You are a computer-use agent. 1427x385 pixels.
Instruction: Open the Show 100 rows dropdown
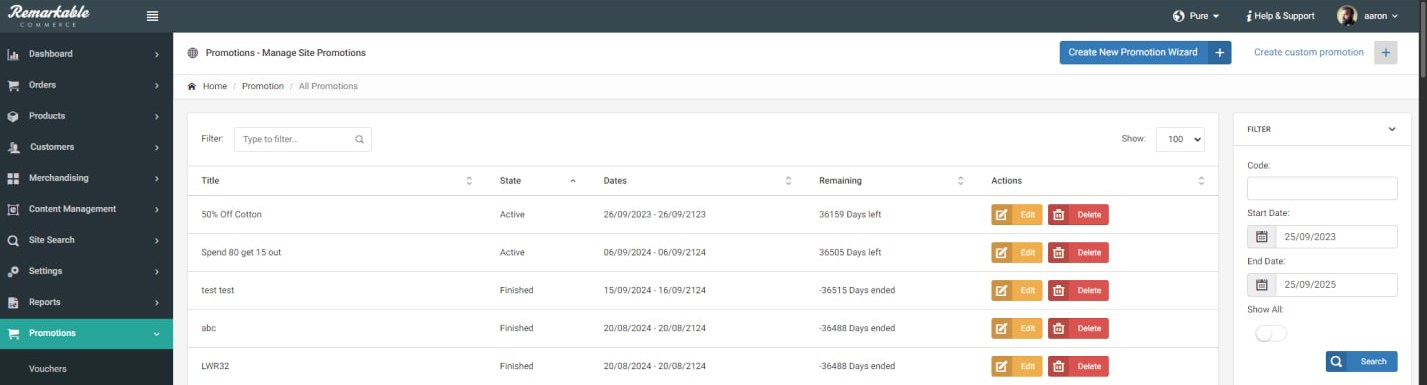tap(1180, 139)
